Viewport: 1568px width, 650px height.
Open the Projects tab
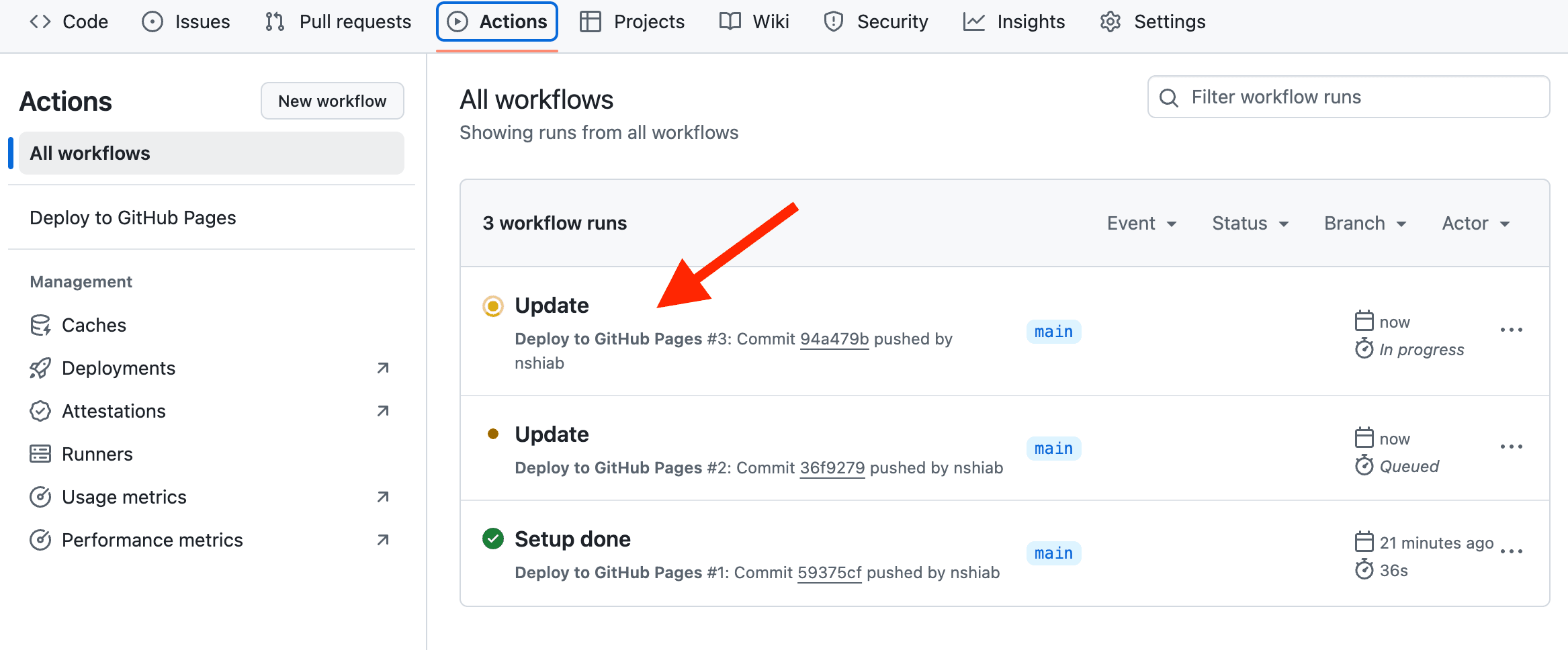632,21
